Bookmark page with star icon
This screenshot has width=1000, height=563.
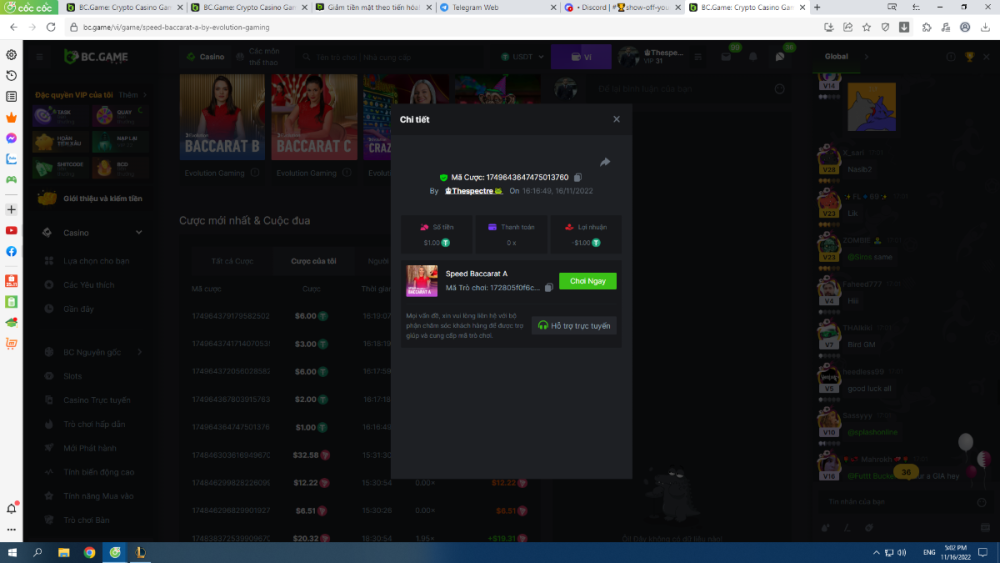coord(866,27)
